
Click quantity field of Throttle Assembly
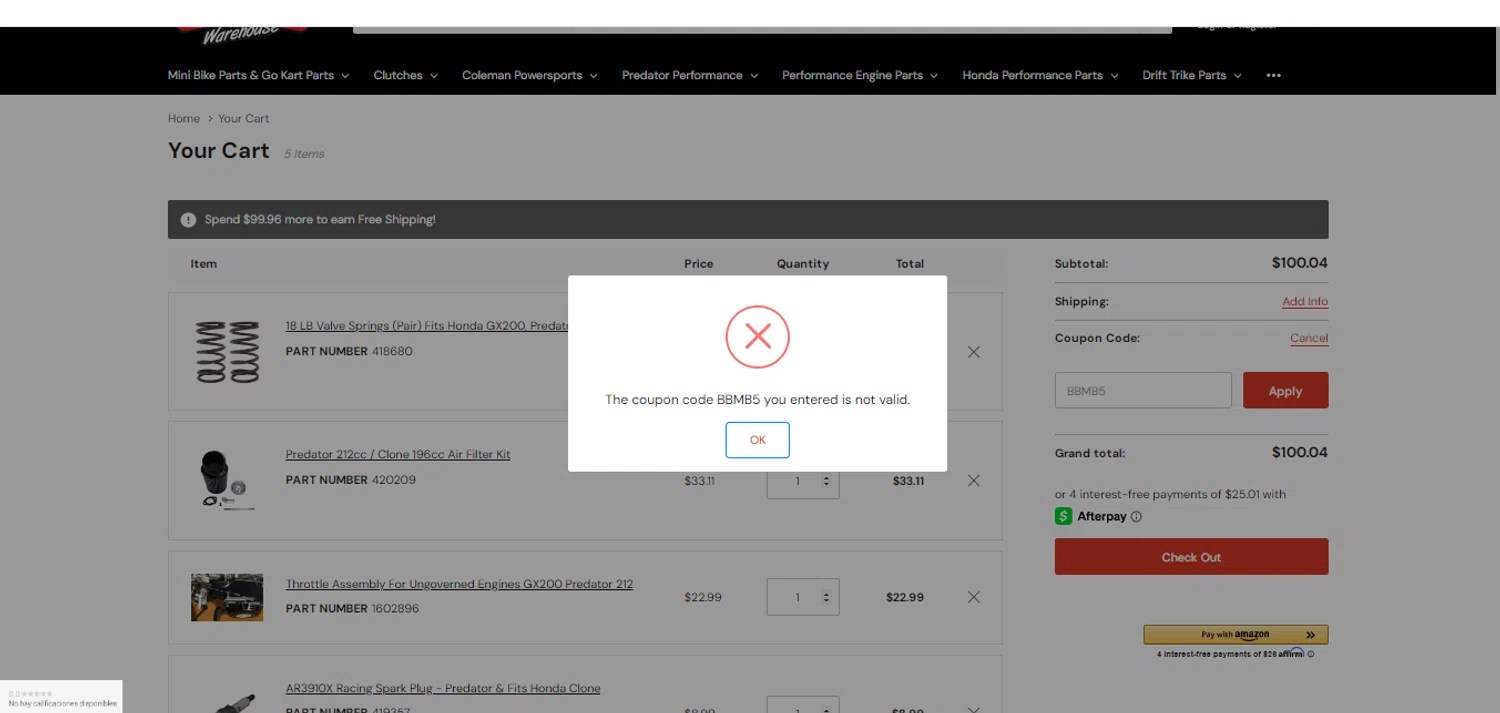coord(803,597)
